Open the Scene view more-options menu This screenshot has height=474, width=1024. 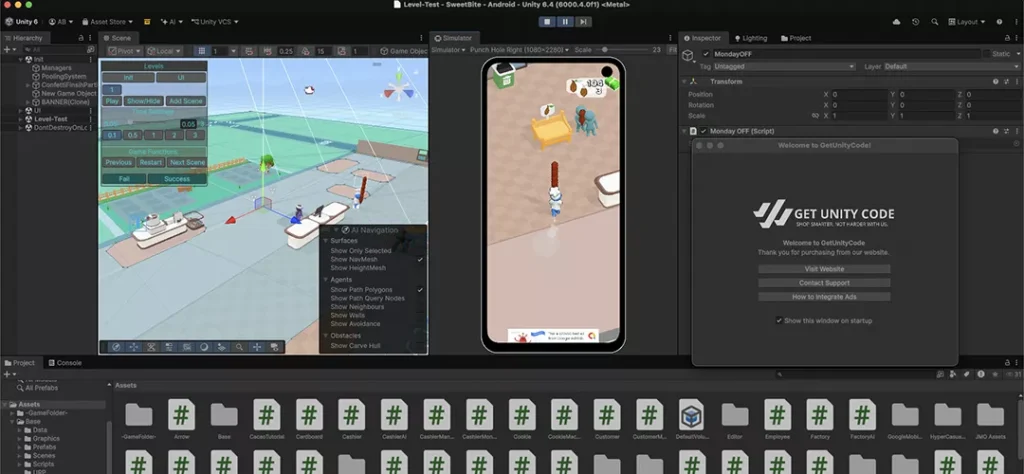423,38
